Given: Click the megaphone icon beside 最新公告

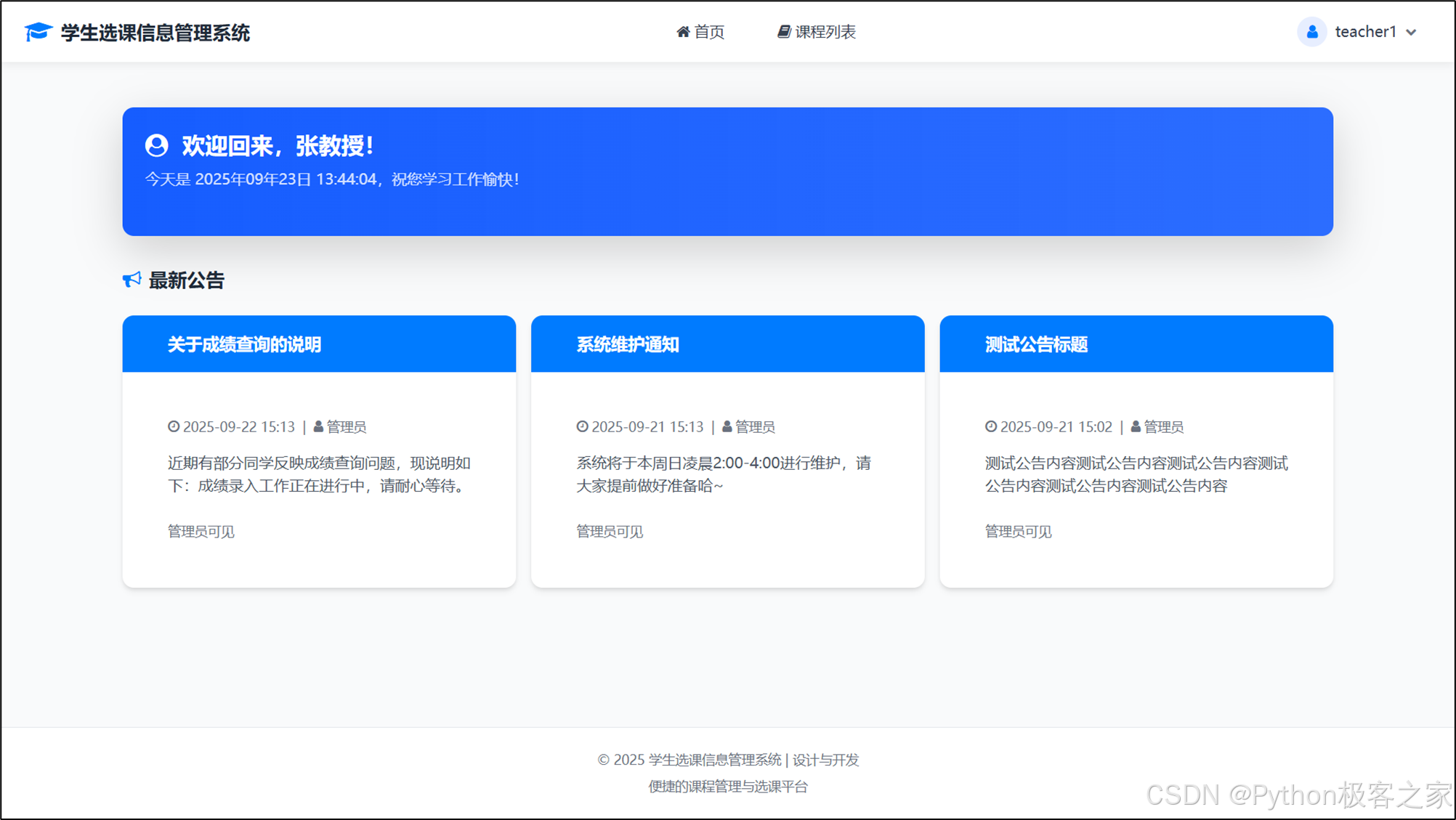Looking at the screenshot, I should tap(132, 280).
